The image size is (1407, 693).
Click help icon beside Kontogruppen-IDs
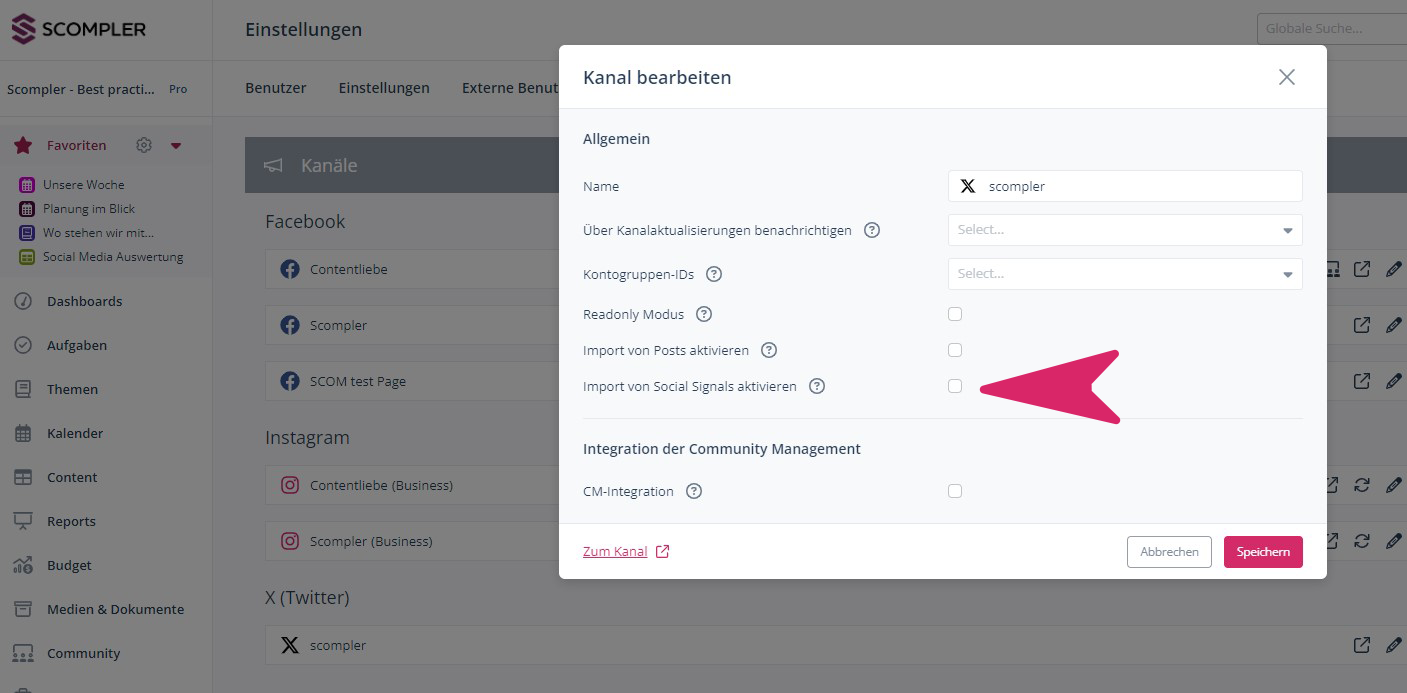714,274
